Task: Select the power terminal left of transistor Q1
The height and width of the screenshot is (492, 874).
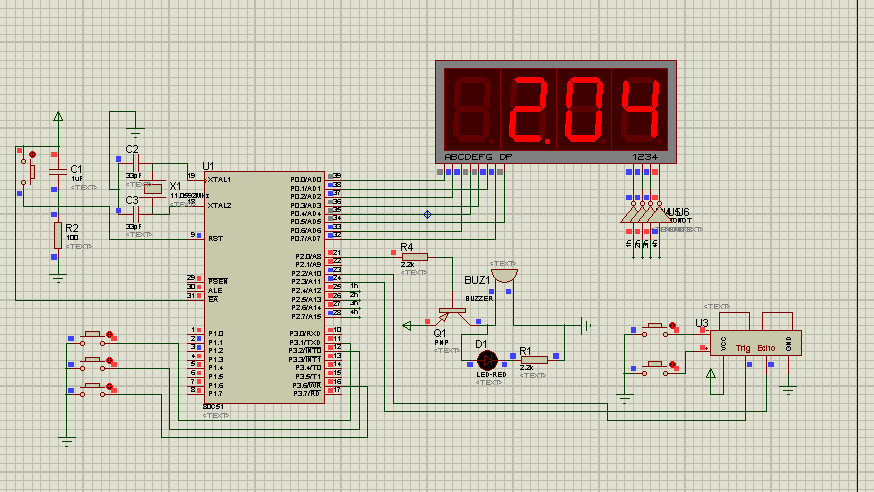Action: pyautogui.click(x=407, y=325)
